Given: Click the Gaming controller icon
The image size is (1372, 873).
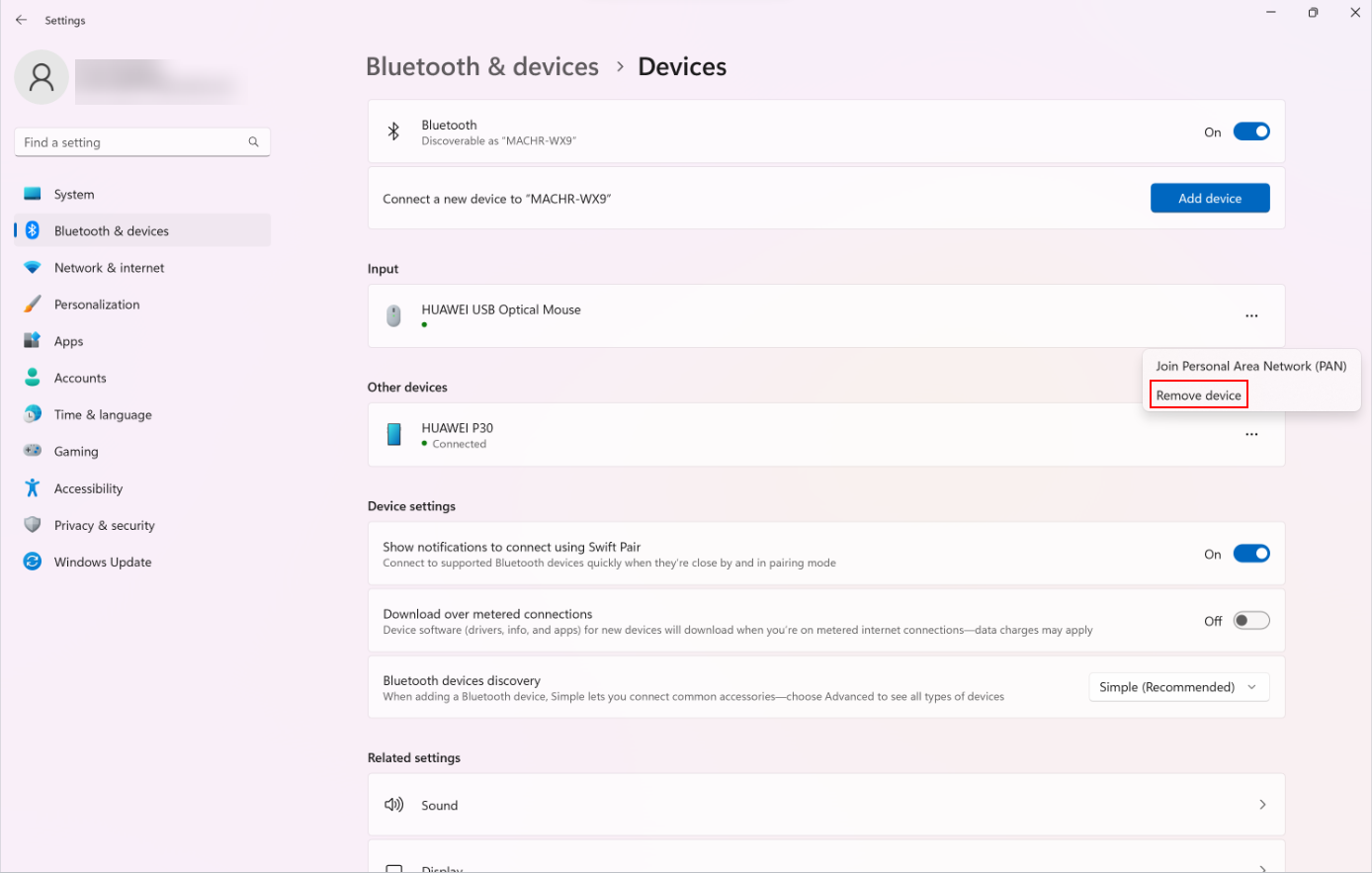Looking at the screenshot, I should (x=33, y=451).
